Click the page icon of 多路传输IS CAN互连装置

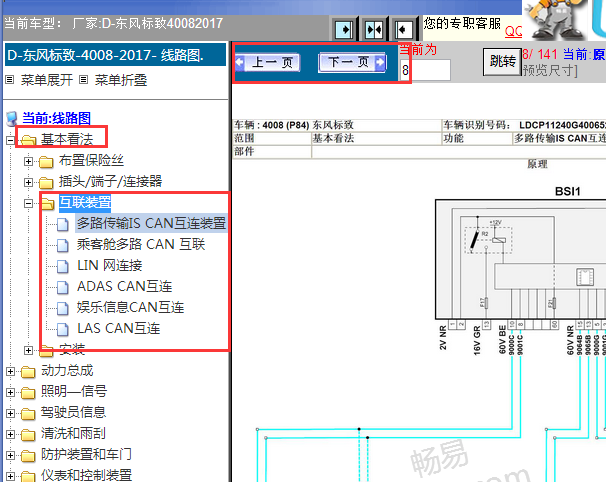63,224
